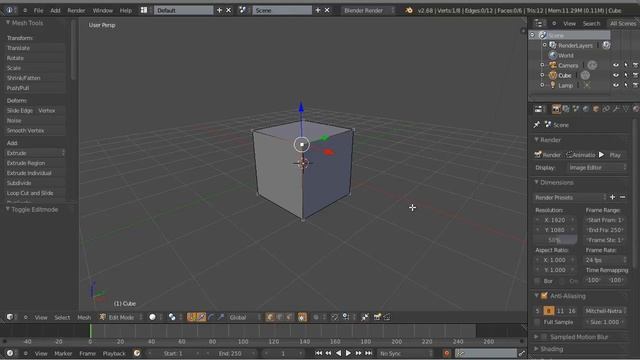Open the Render Layers properties tab icon
The width and height of the screenshot is (640, 360).
[566, 109]
